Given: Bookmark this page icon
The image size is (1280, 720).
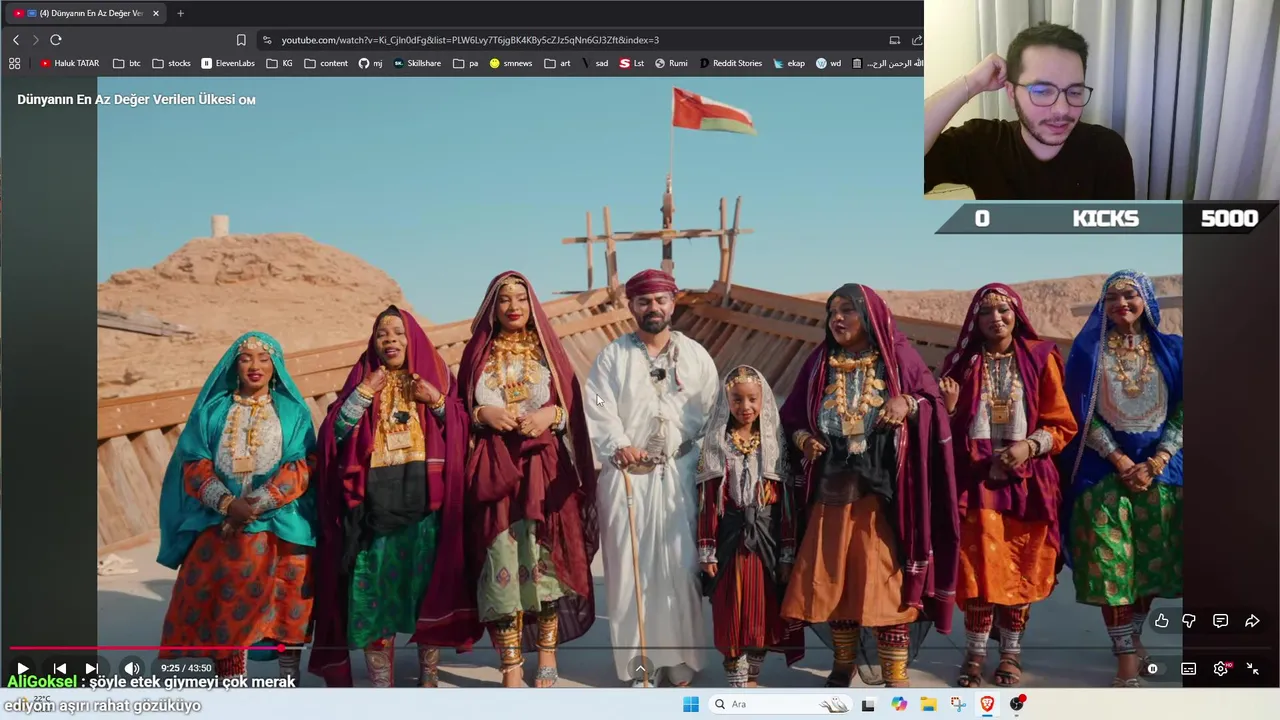Looking at the screenshot, I should pos(241,40).
